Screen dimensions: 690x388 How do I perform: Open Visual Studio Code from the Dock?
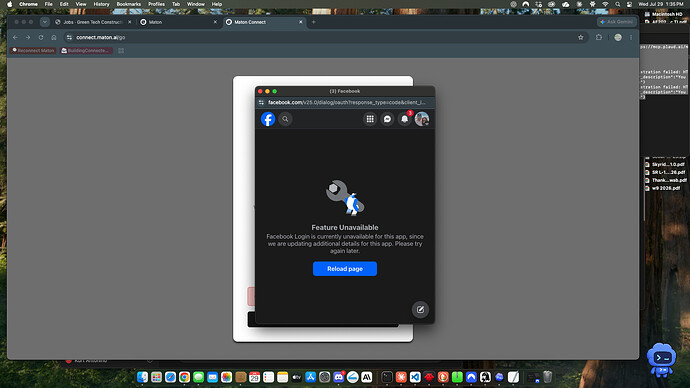415,377
